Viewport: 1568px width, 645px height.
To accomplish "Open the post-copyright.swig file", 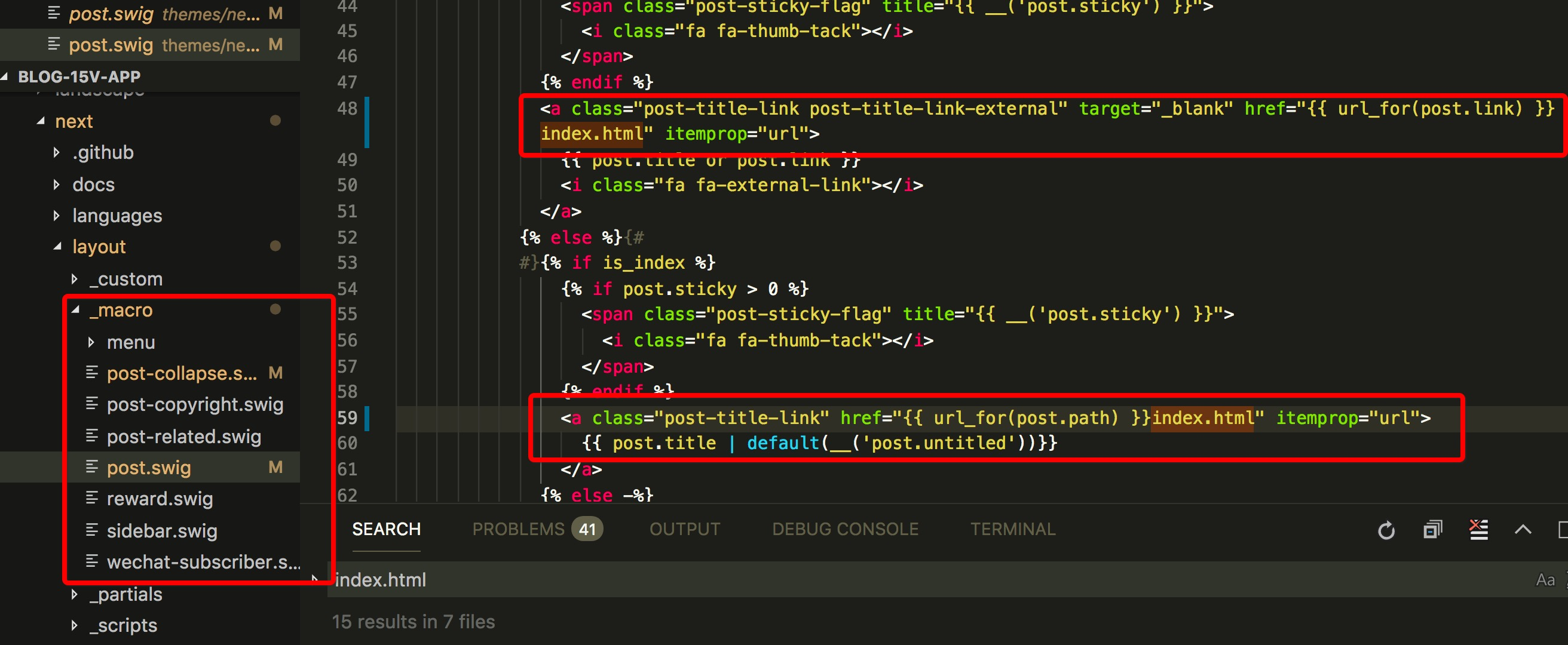I will pos(195,405).
